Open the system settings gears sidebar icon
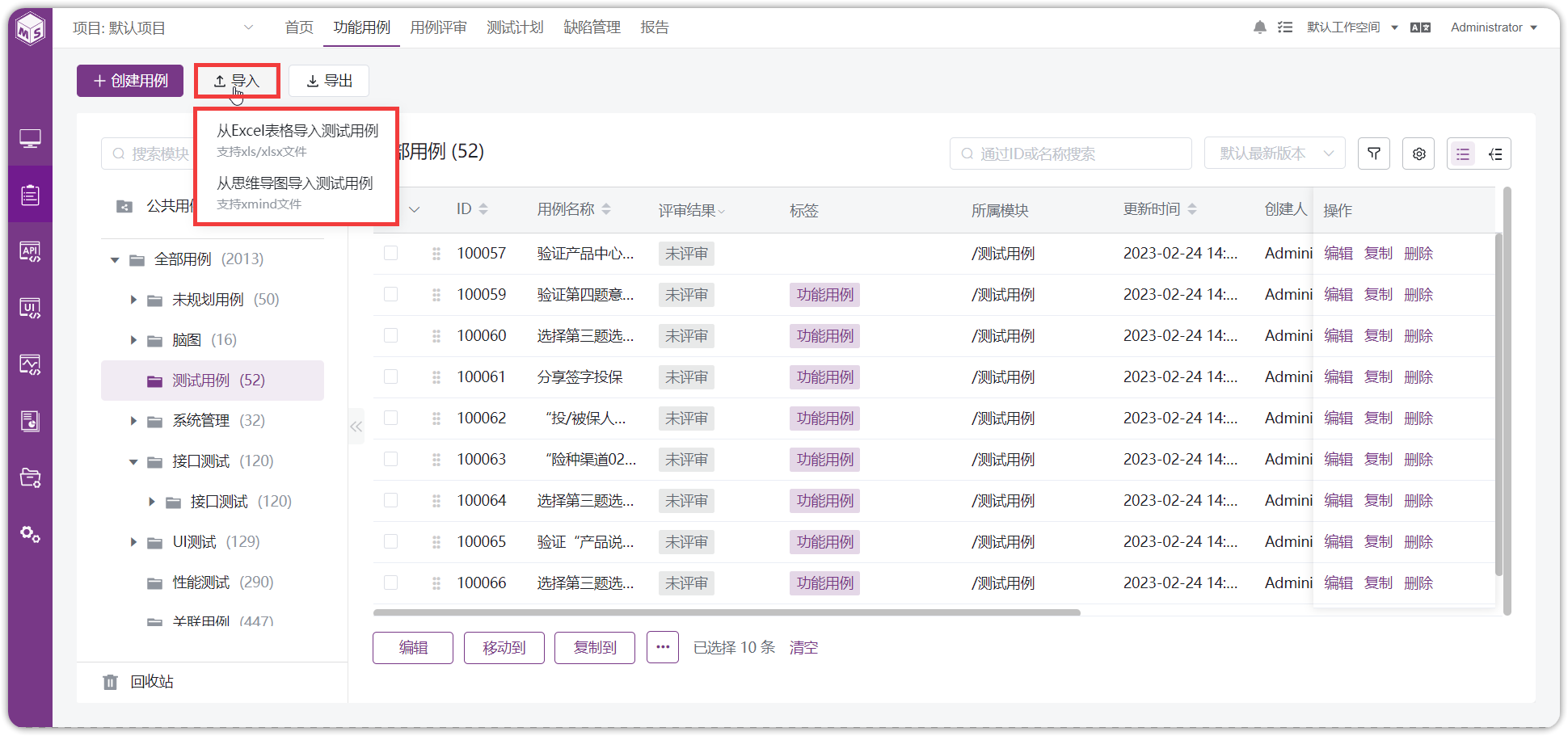1568x736 pixels. 31,534
